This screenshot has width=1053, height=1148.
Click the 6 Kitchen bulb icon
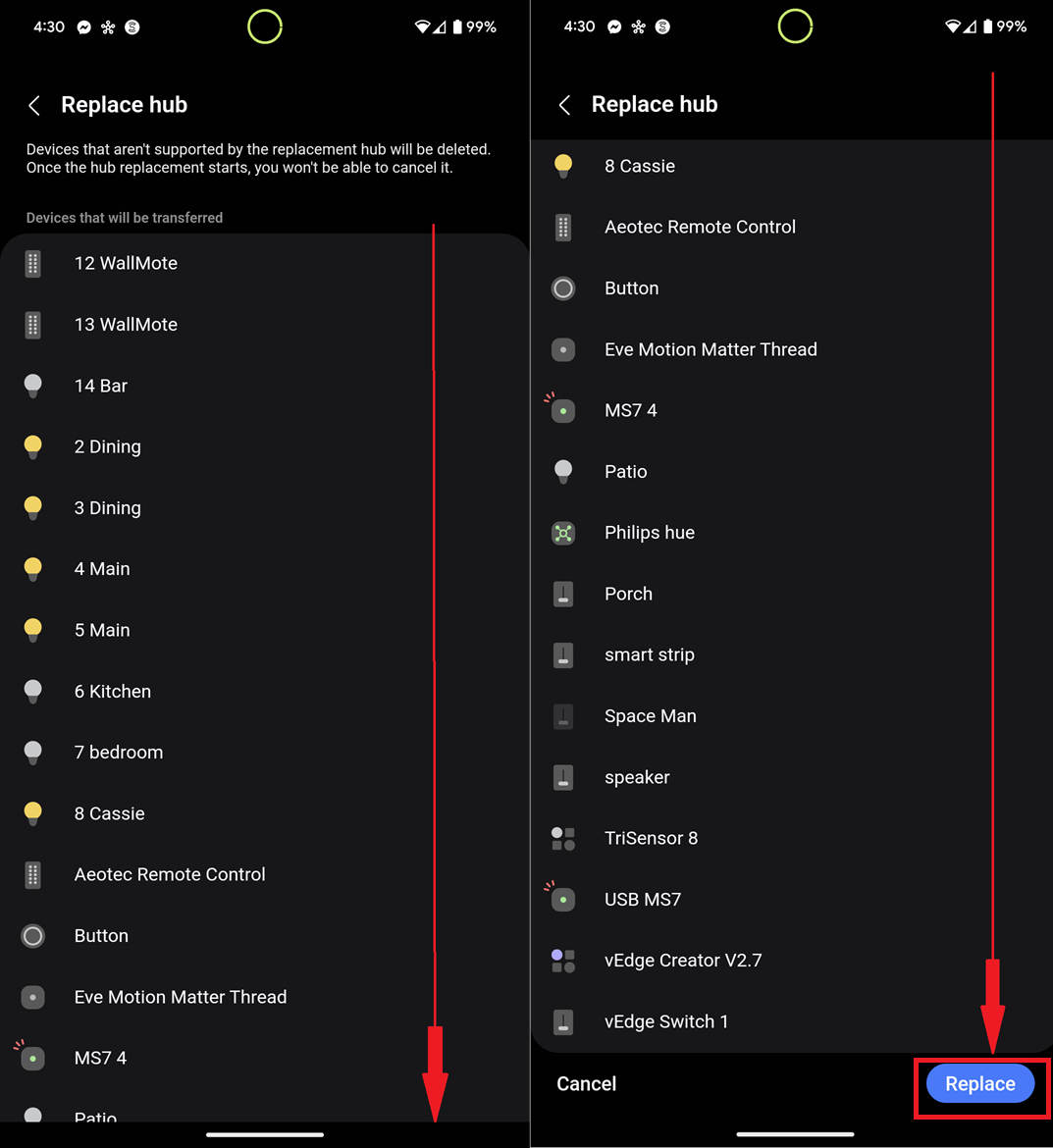(33, 692)
